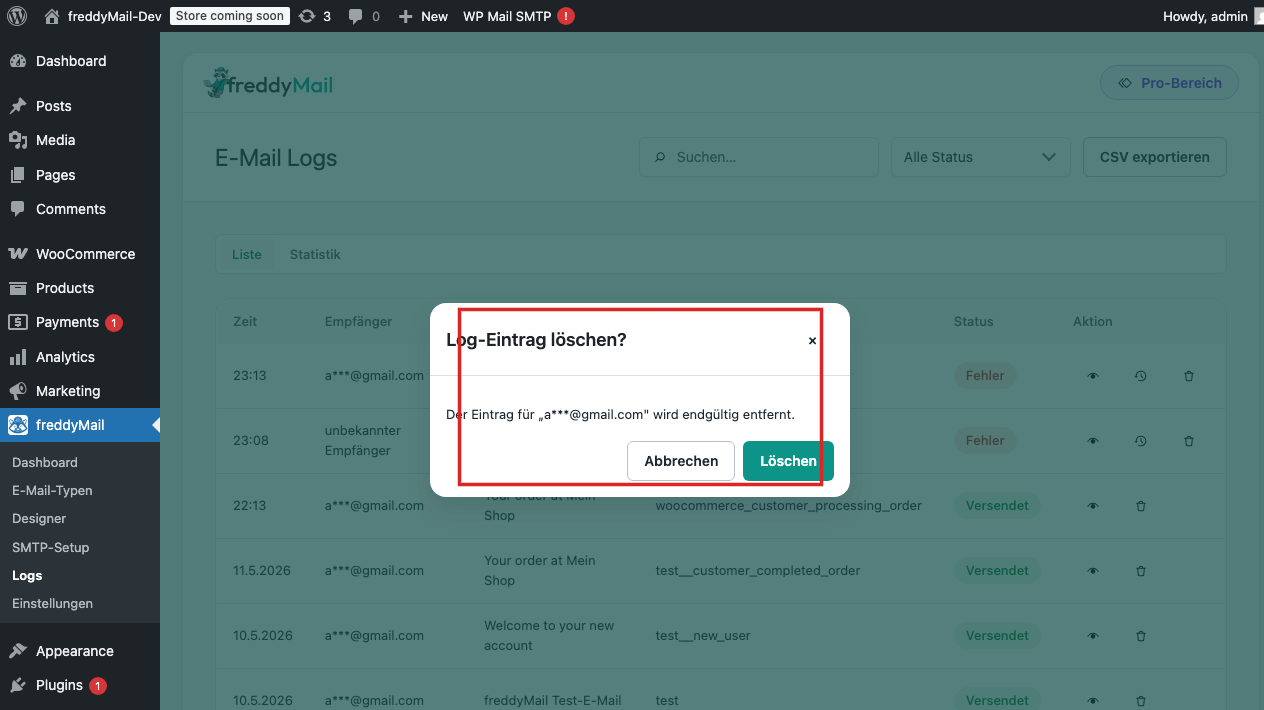View the 23:08 log entry eye icon

coord(1093,441)
